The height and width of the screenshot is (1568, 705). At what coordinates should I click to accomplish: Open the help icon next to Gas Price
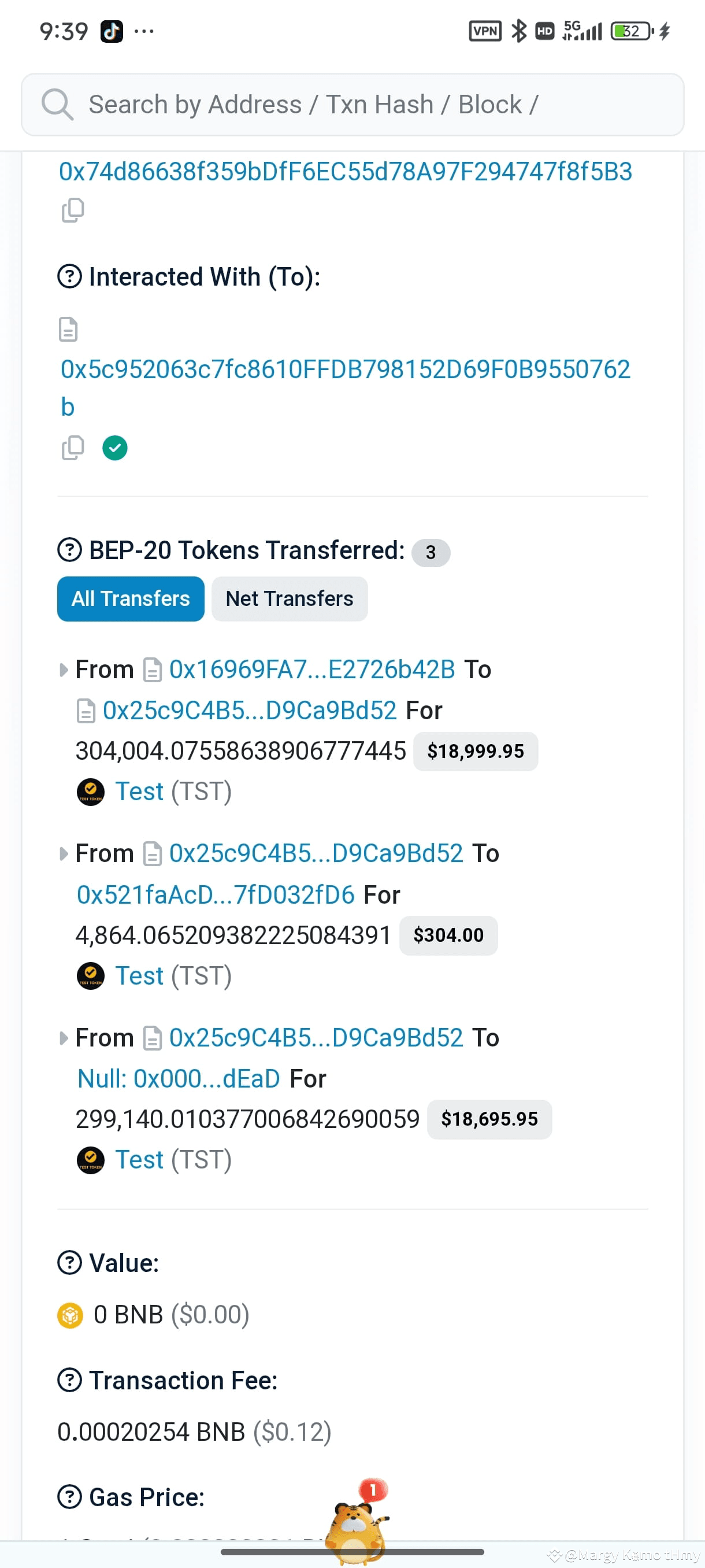[70, 1497]
